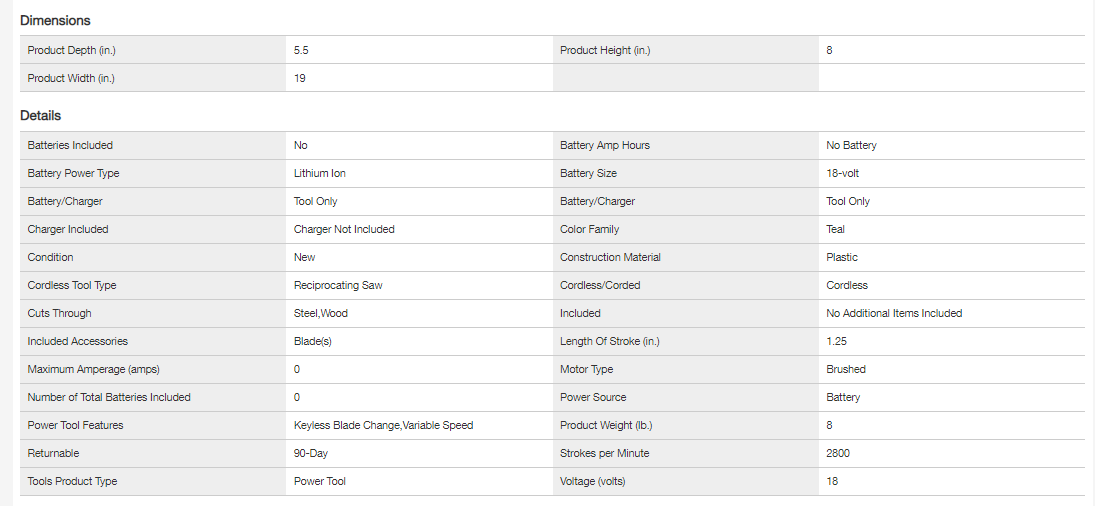This screenshot has width=1095, height=506.
Task: Select the Brushed motor type value
Action: tap(846, 369)
